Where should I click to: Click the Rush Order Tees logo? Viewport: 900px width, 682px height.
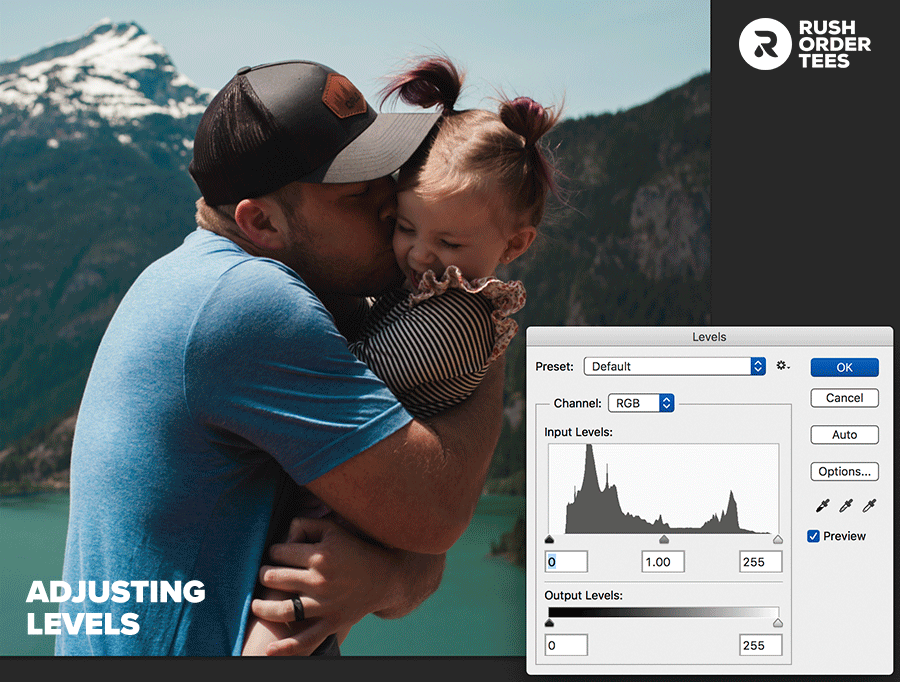[x=806, y=44]
